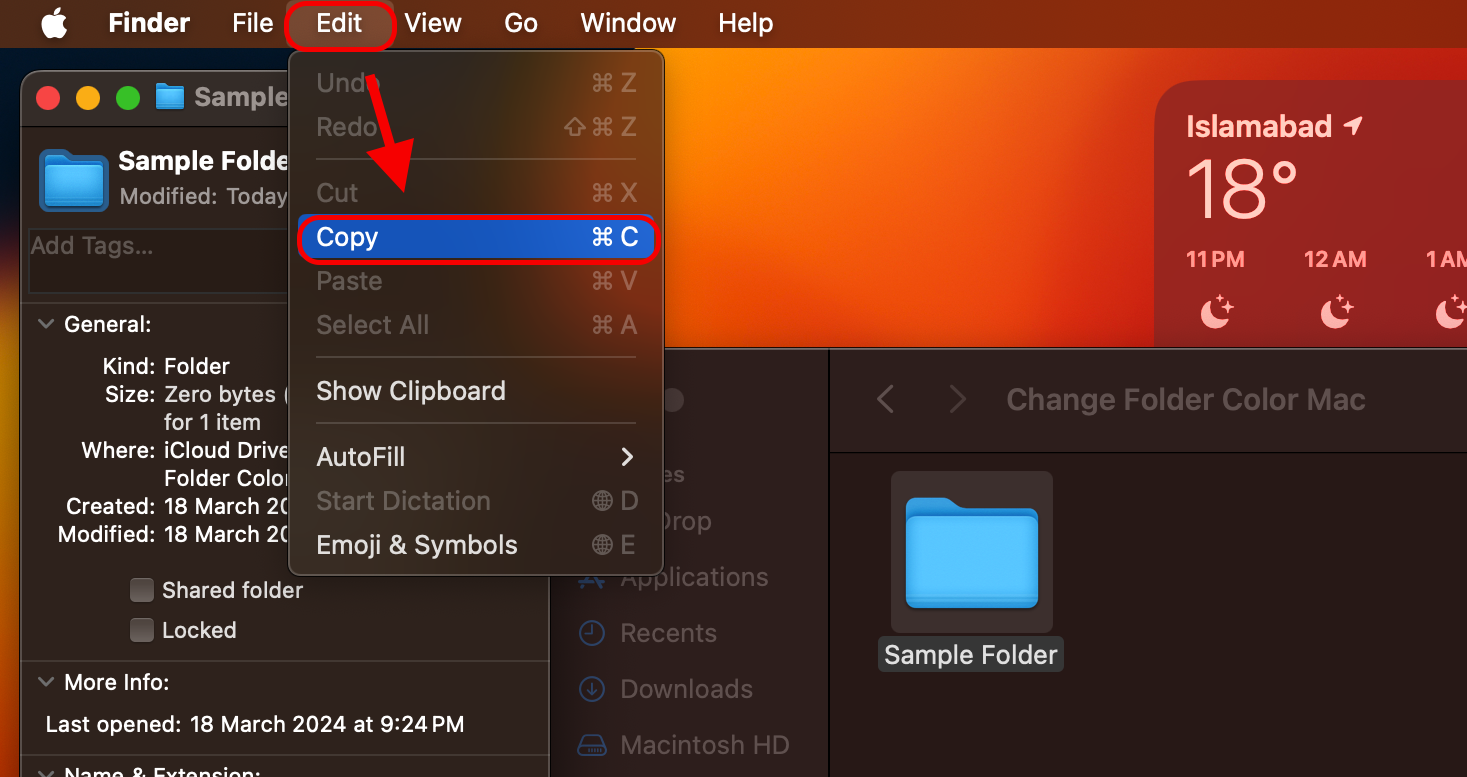Click the 11 PM hourly forecast label
This screenshot has height=777, width=1467.
point(1215,260)
